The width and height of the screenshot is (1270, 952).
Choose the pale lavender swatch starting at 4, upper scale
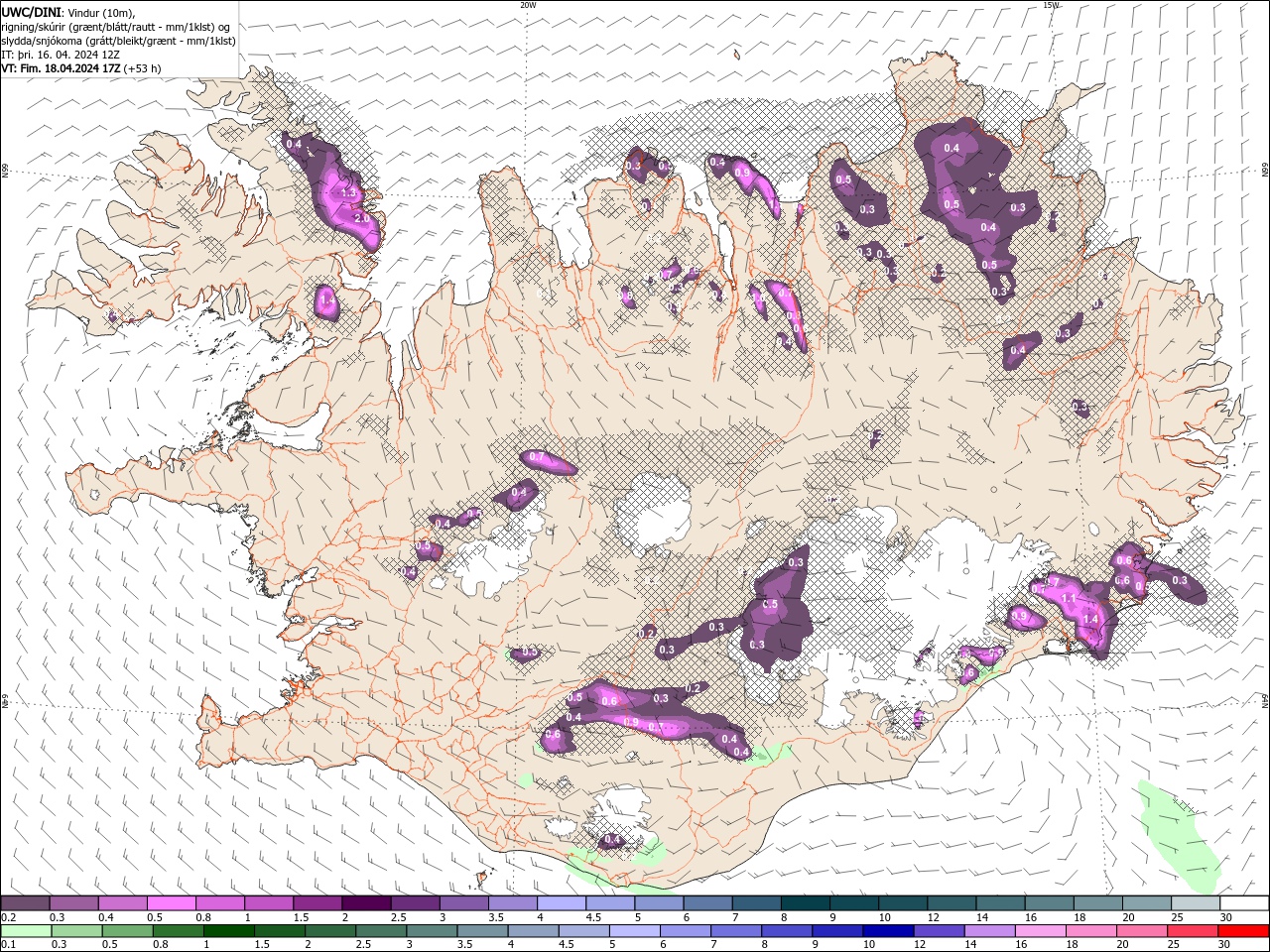[x=562, y=903]
